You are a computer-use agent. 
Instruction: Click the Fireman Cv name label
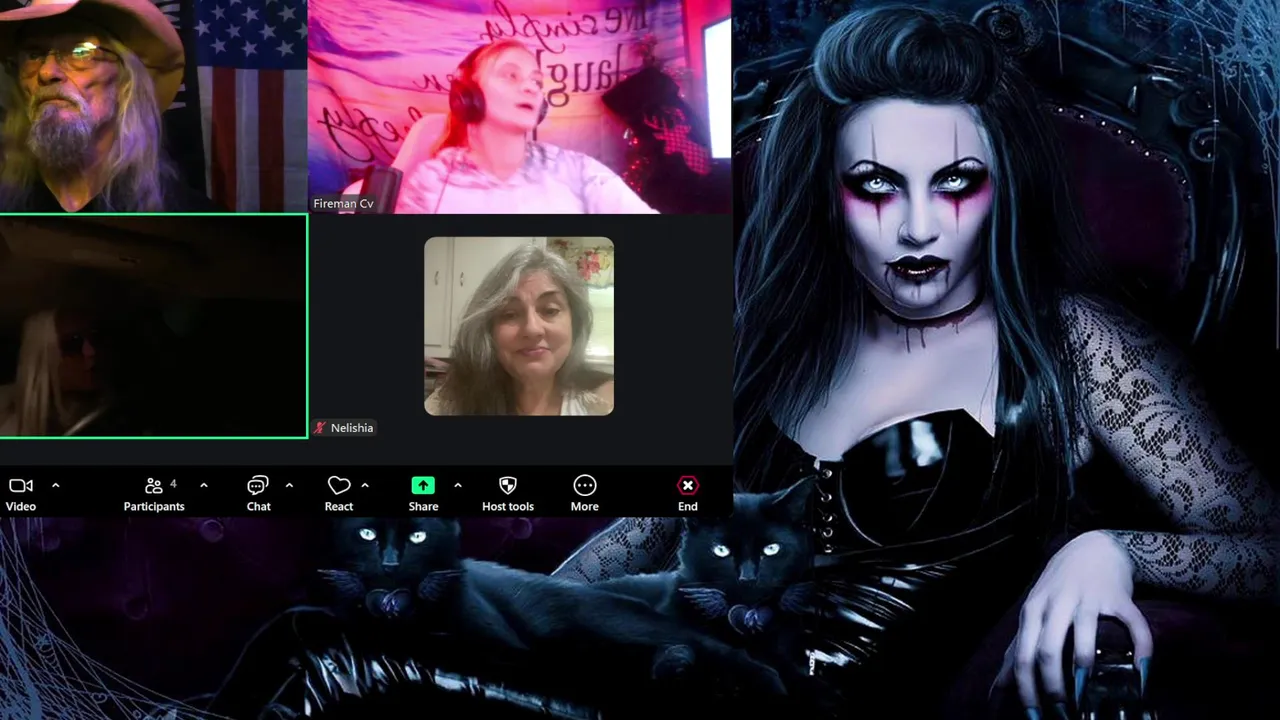[343, 204]
